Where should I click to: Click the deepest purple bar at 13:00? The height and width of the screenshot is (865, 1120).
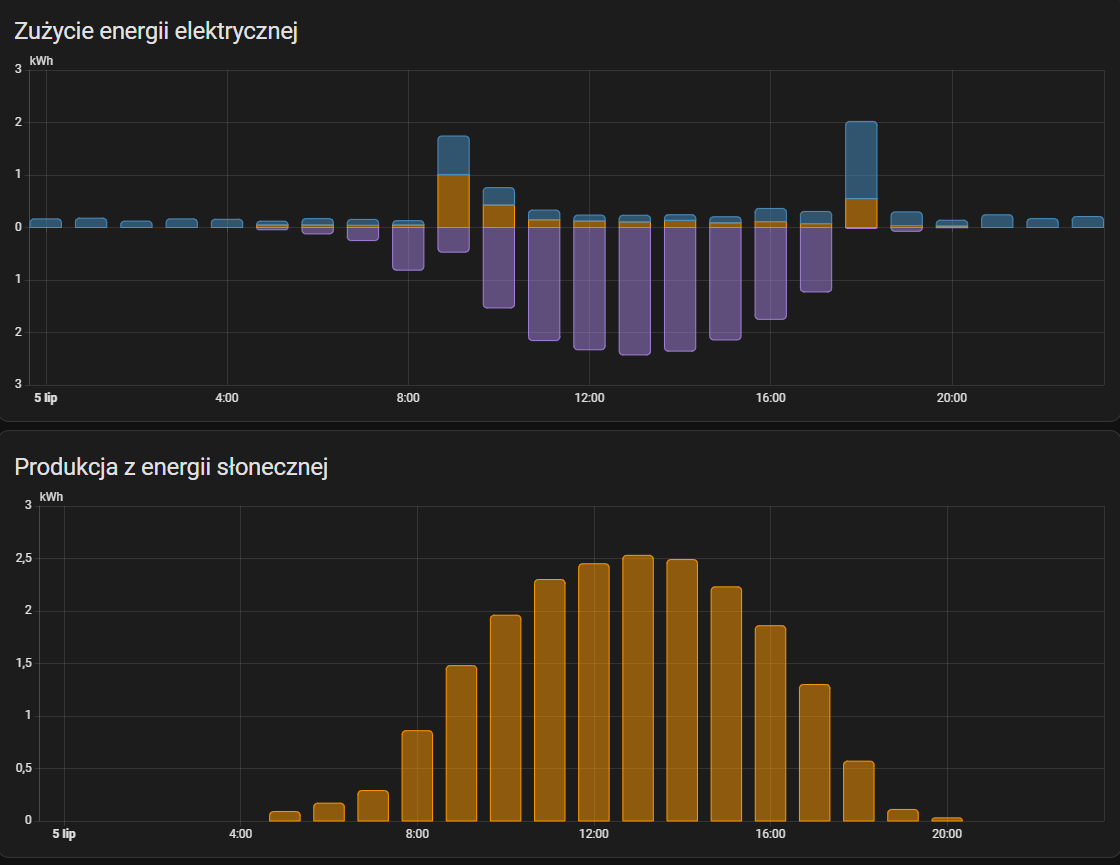point(634,291)
